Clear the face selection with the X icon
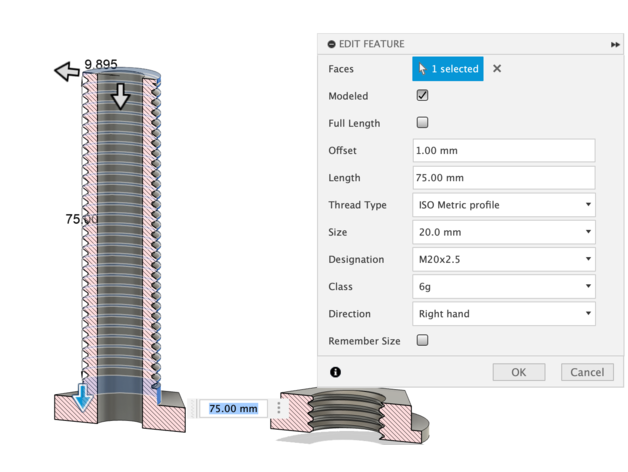This screenshot has width=628, height=472. pyautogui.click(x=497, y=69)
